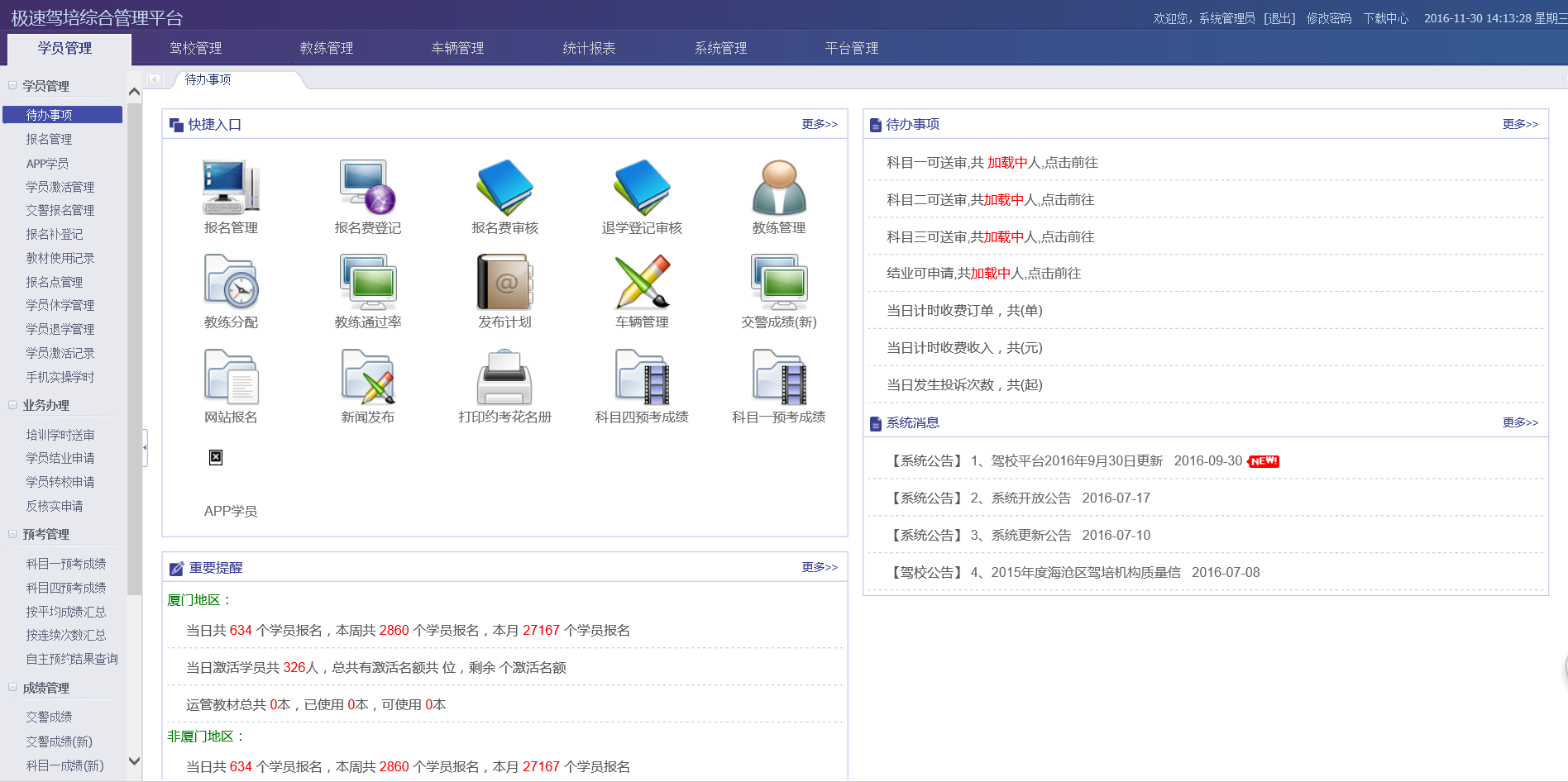Click the 车辆管理 pencil and brush icon
Screen dimensions: 1568x782
pos(642,282)
